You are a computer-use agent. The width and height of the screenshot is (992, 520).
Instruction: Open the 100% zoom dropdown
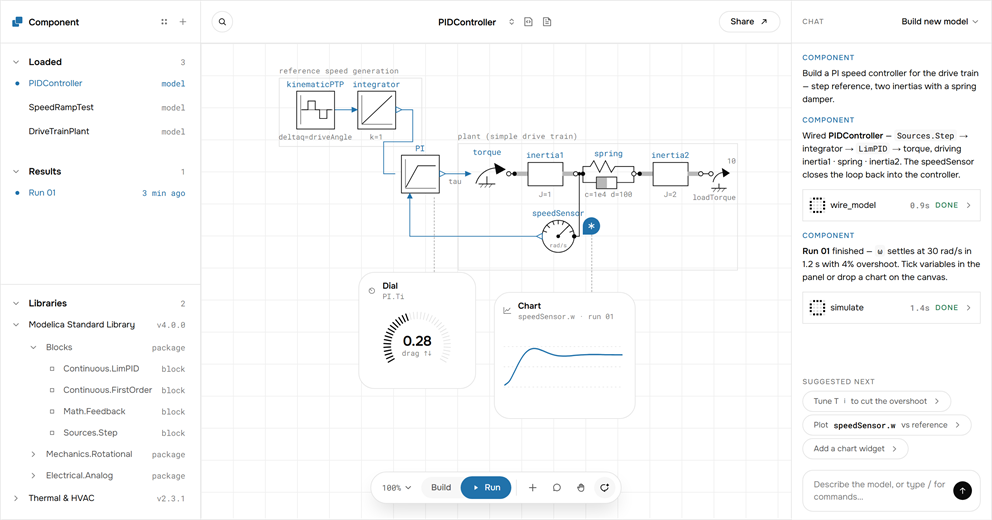(396, 488)
